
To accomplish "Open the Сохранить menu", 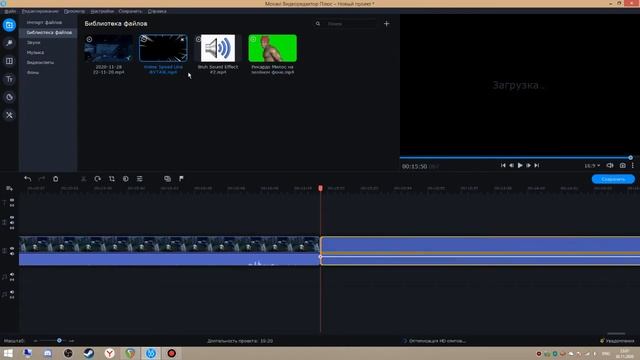I will [130, 11].
